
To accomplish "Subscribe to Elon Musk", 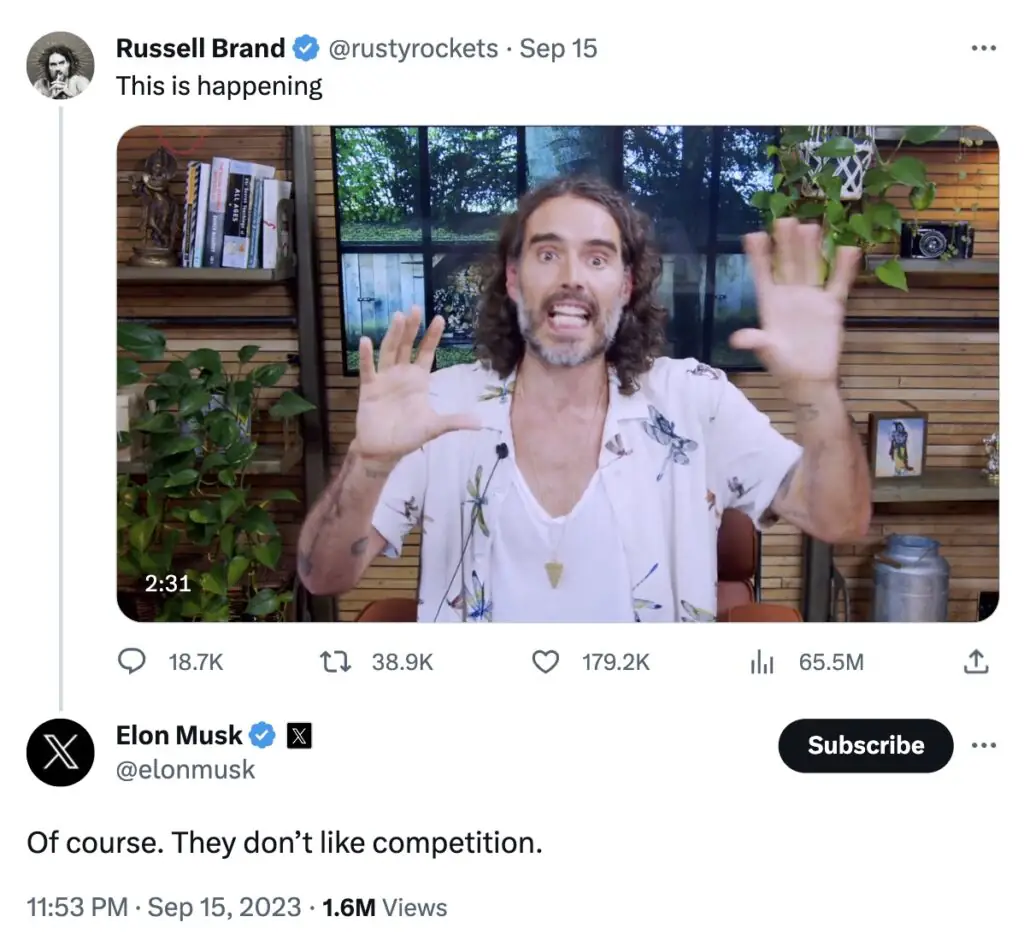I will click(865, 746).
